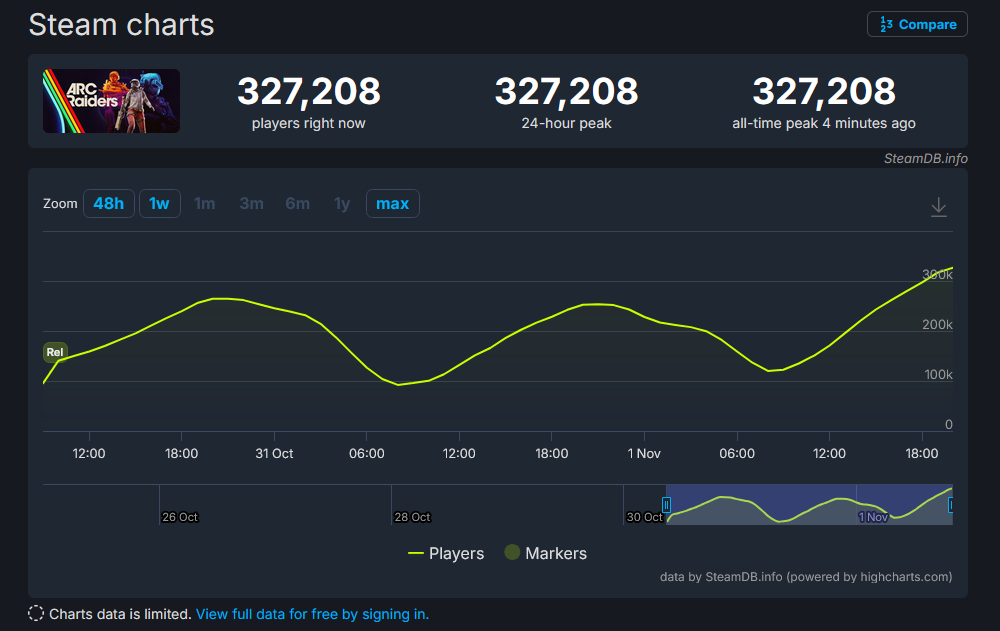Click the 300k y-axis label

point(938,274)
